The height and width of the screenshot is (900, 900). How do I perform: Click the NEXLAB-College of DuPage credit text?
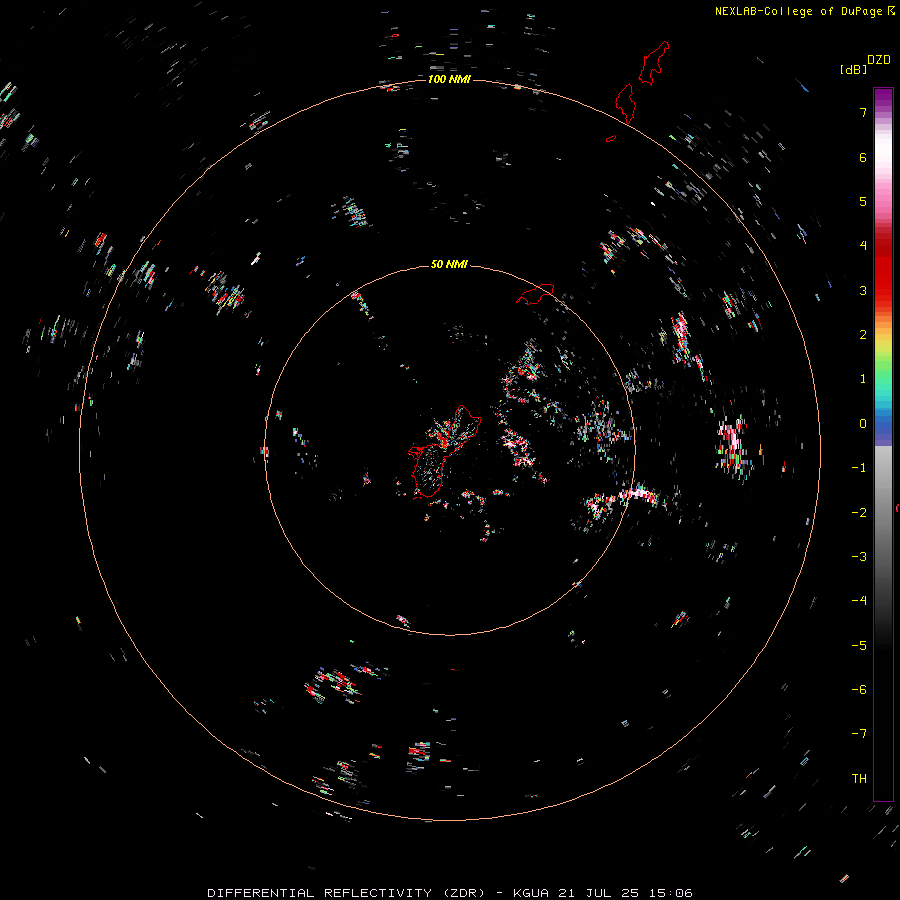pos(799,11)
